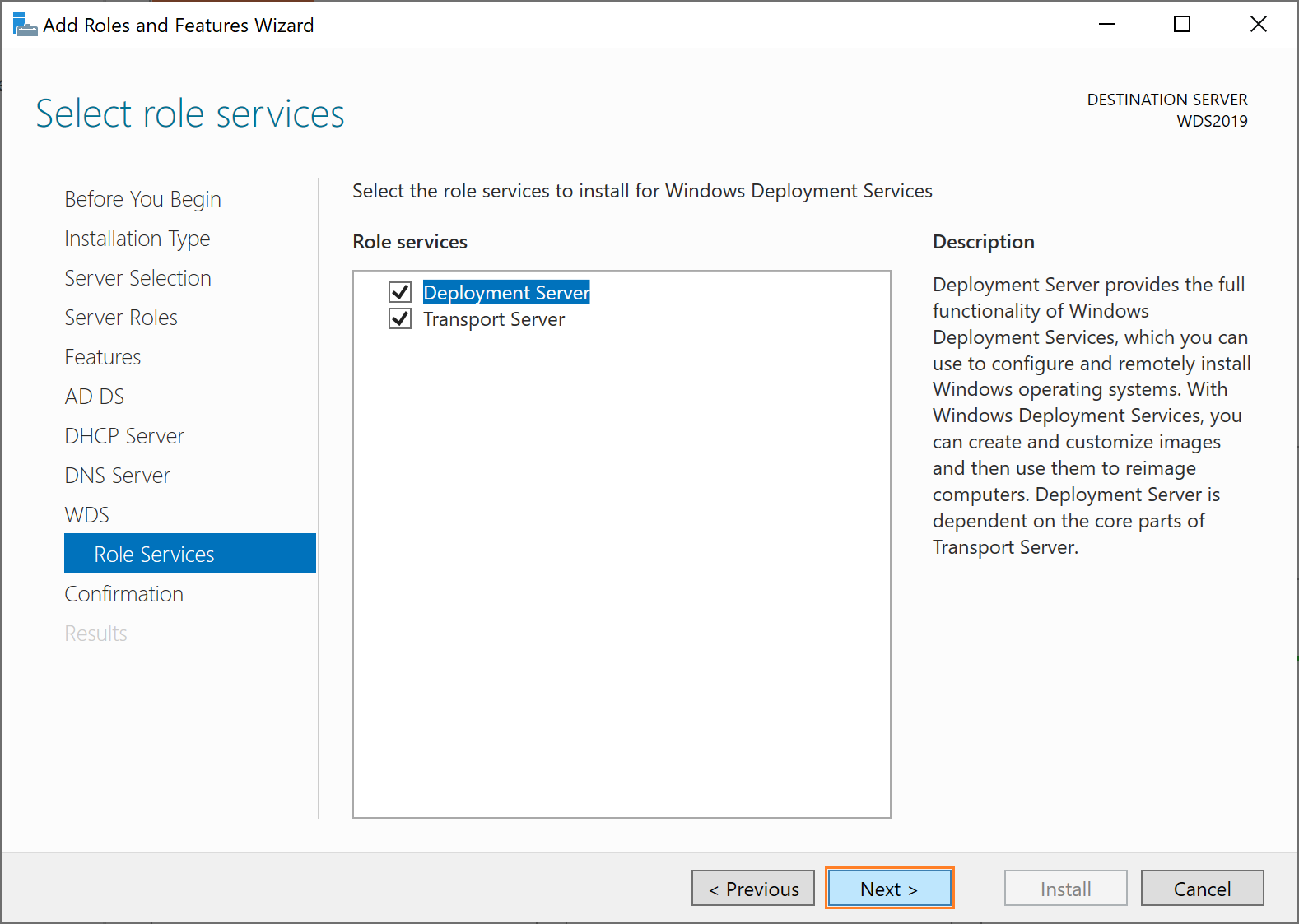
Task: Uncheck the Transport Server checkbox
Action: [x=400, y=318]
